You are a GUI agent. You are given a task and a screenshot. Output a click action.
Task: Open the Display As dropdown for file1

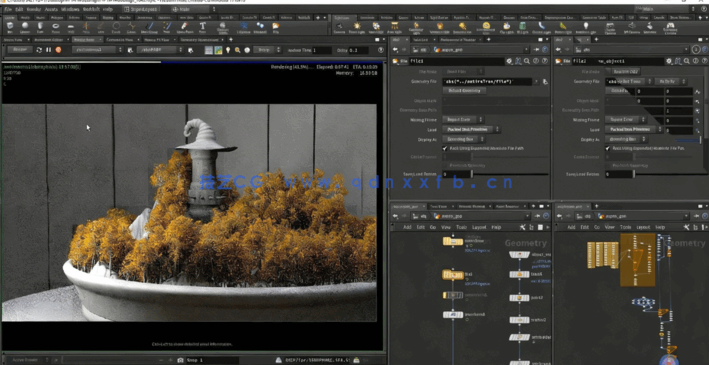464,139
